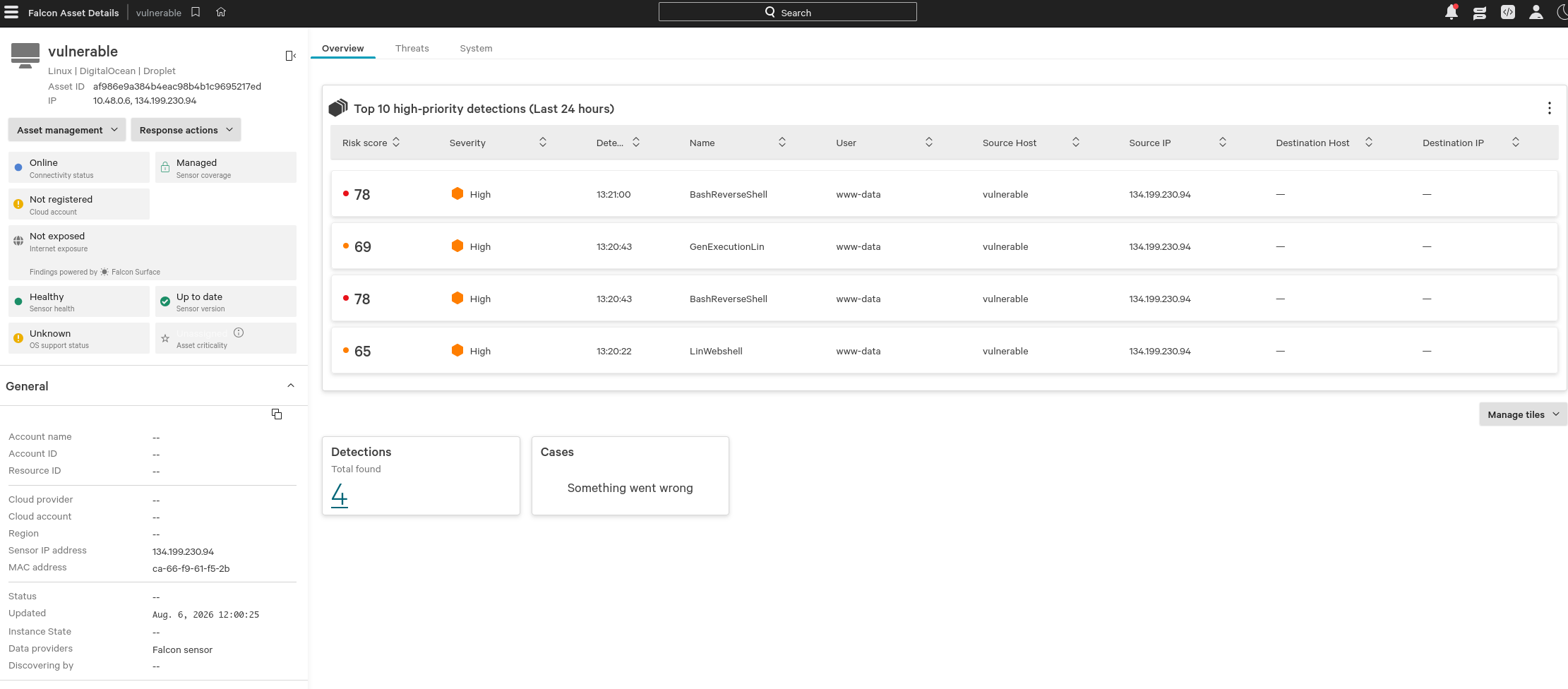1568x689 pixels.
Task: Switch to Overview tab
Action: tap(343, 48)
